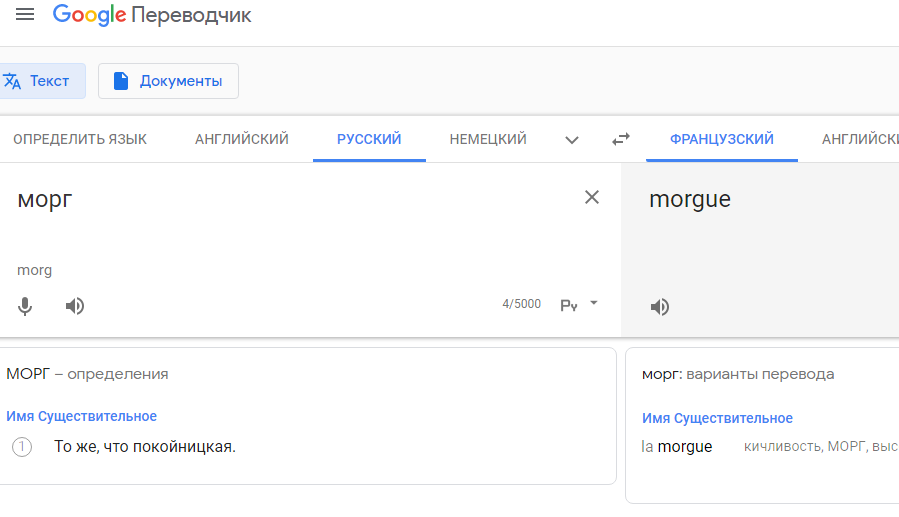Click the la morgue translation variant
899x517 pixels.
pyautogui.click(x=677, y=446)
